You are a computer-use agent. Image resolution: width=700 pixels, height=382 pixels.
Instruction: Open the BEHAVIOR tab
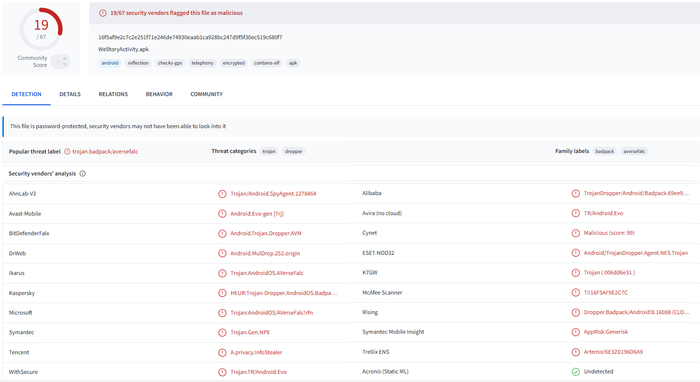pyautogui.click(x=159, y=94)
